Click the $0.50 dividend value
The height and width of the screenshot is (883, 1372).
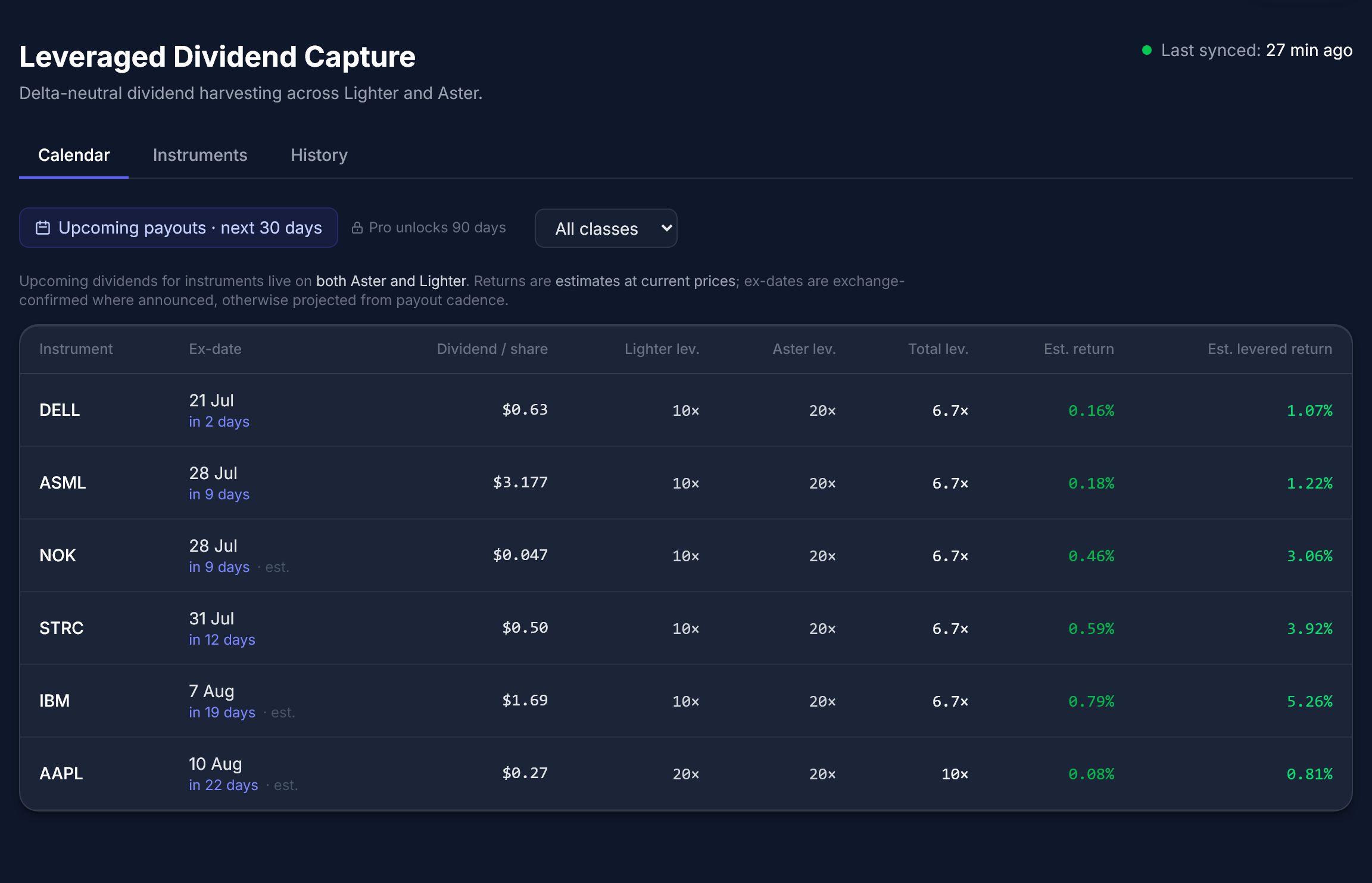coord(525,628)
